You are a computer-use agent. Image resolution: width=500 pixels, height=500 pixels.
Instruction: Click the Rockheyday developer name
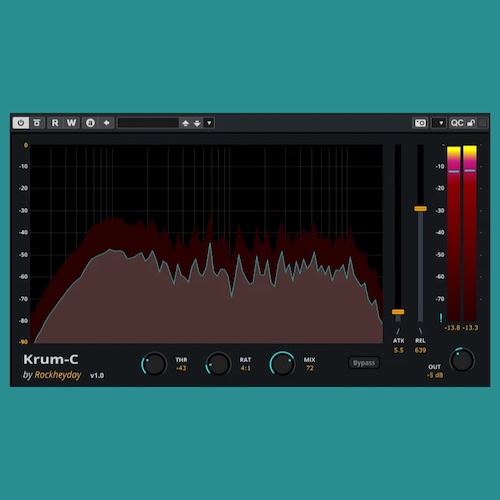pos(58,375)
